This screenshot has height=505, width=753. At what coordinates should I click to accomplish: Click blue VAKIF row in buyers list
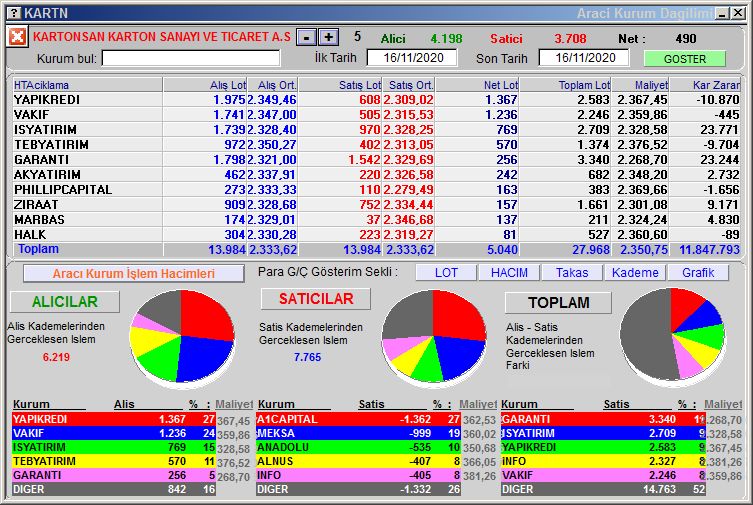click(x=114, y=433)
